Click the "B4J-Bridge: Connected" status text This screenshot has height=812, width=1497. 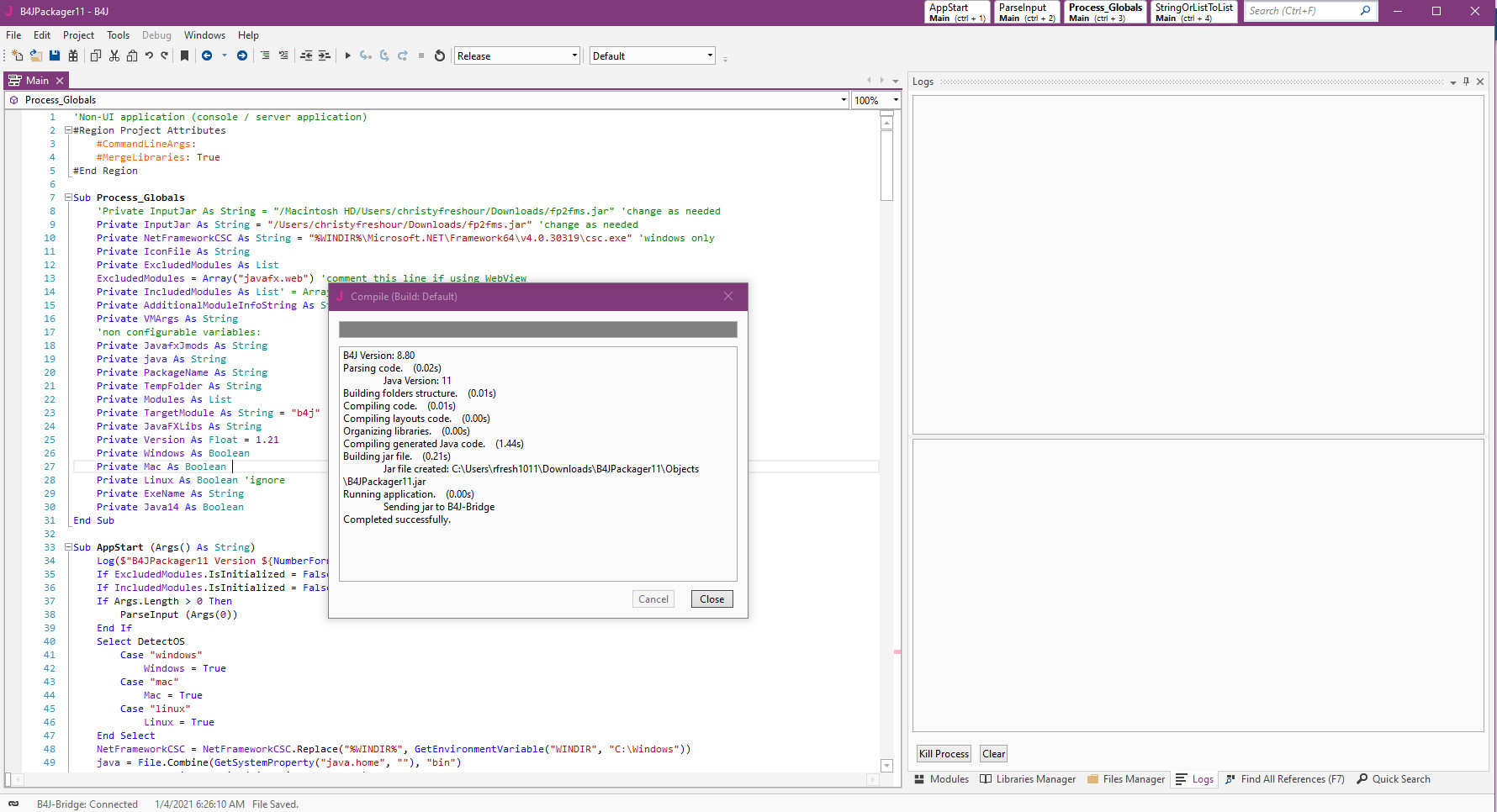(x=87, y=804)
